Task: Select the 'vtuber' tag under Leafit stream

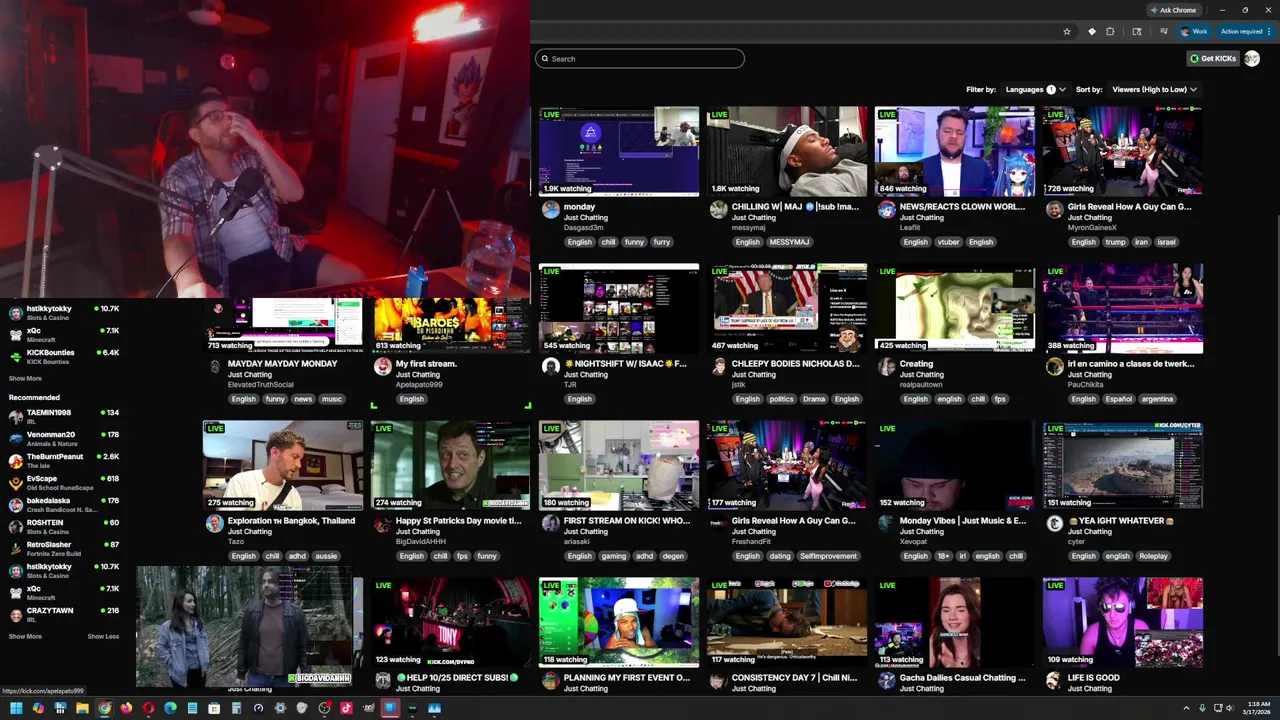Action: [x=948, y=242]
